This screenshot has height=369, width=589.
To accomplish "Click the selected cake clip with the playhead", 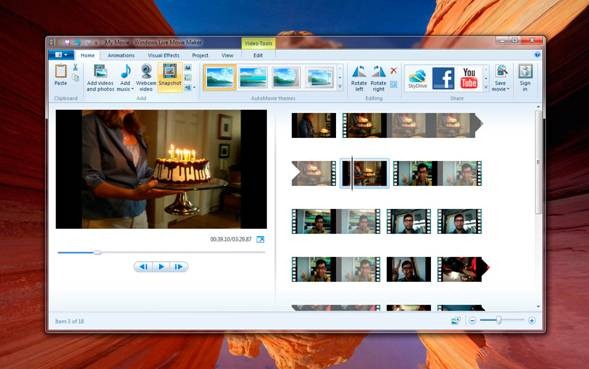I will point(364,173).
